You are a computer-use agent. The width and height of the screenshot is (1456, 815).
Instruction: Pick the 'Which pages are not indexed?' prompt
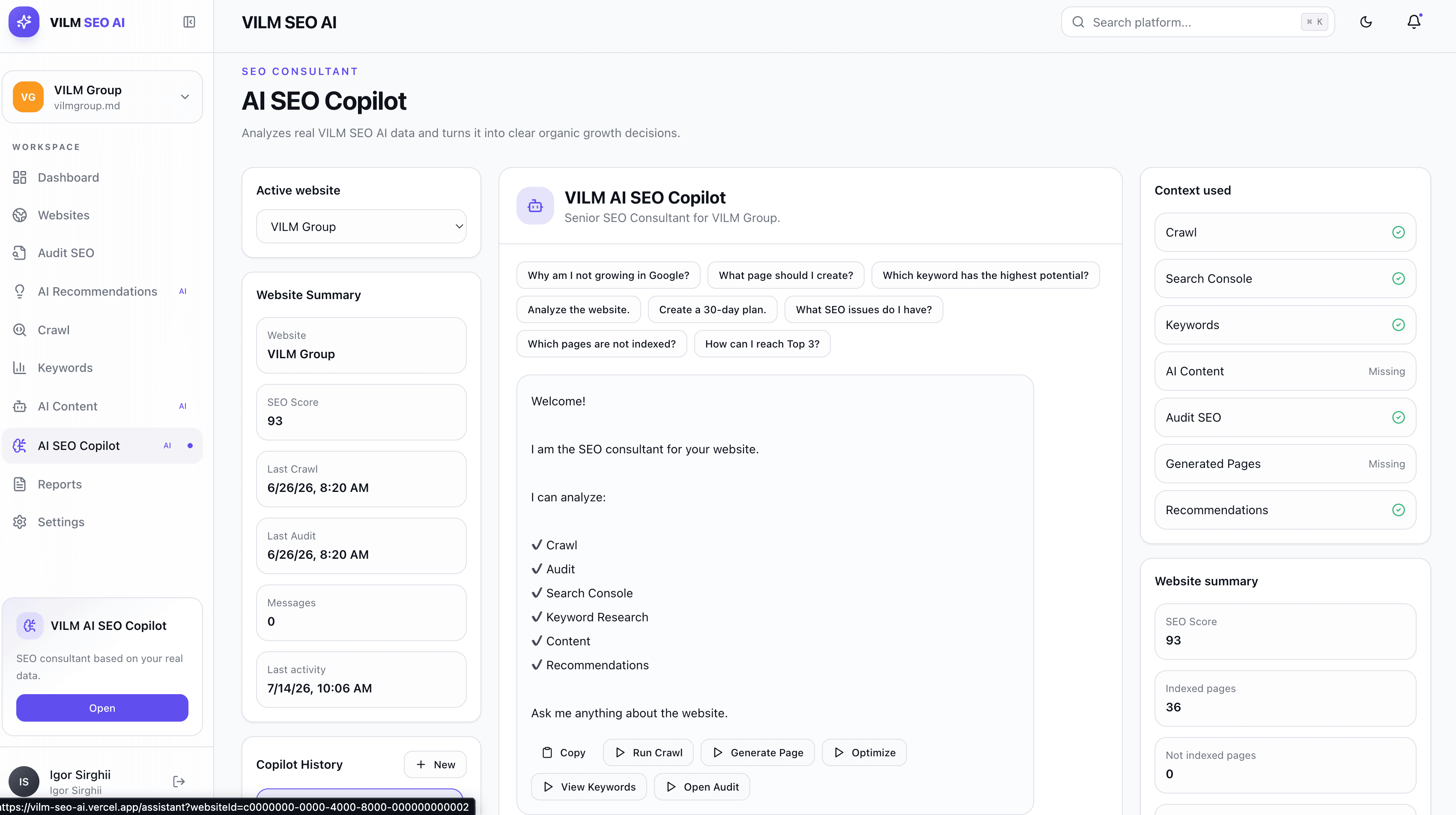click(x=601, y=344)
